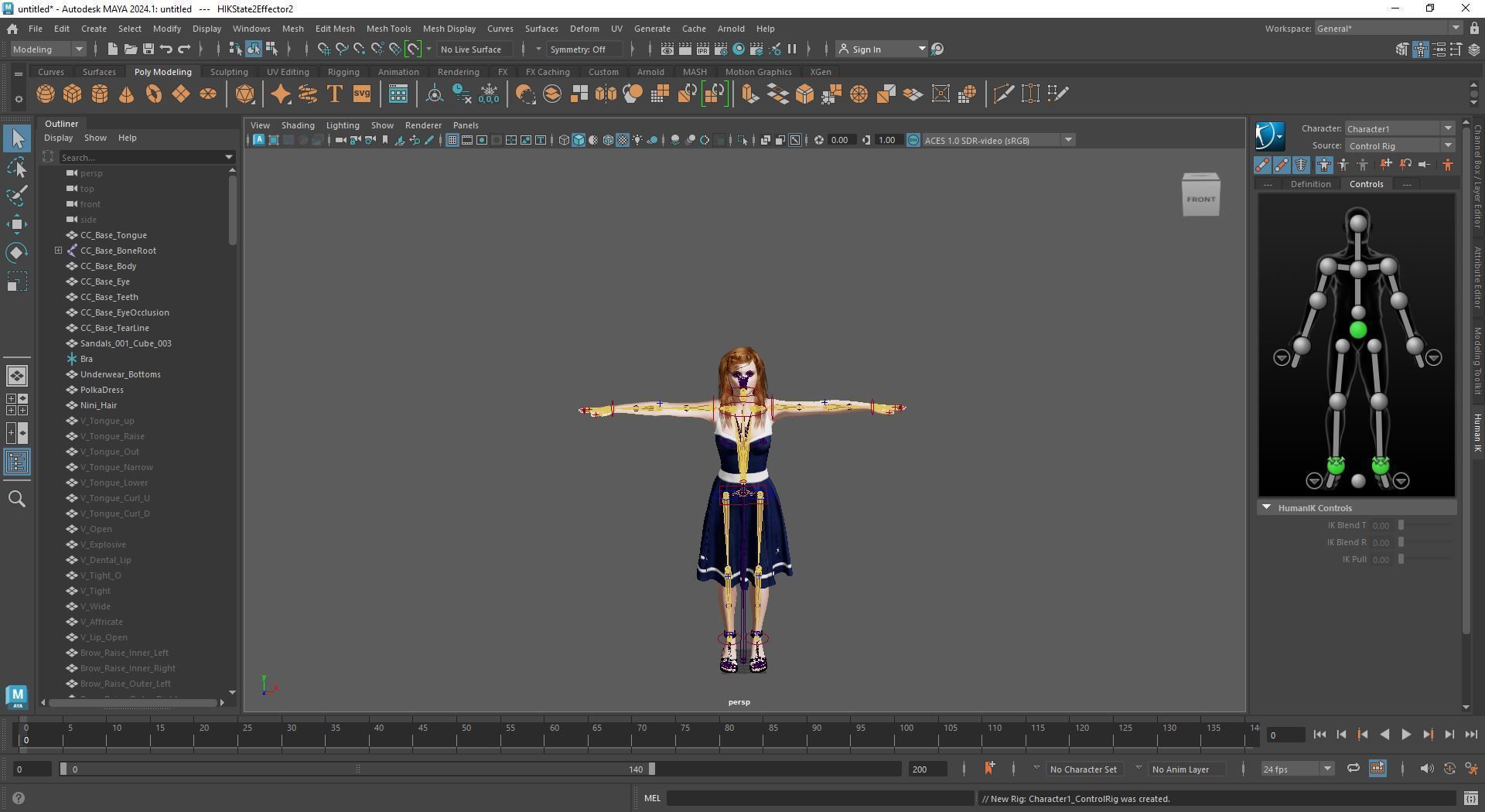1485x812 pixels.
Task: Open the viewport Shading menu
Action: (x=298, y=125)
